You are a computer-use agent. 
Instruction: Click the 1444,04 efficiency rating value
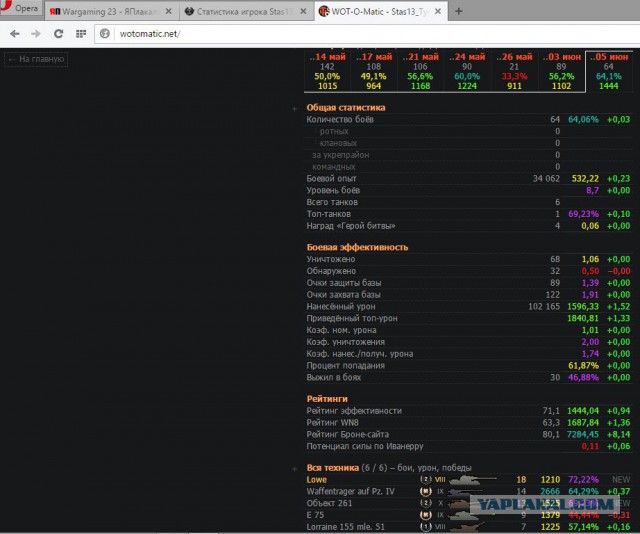[x=583, y=411]
